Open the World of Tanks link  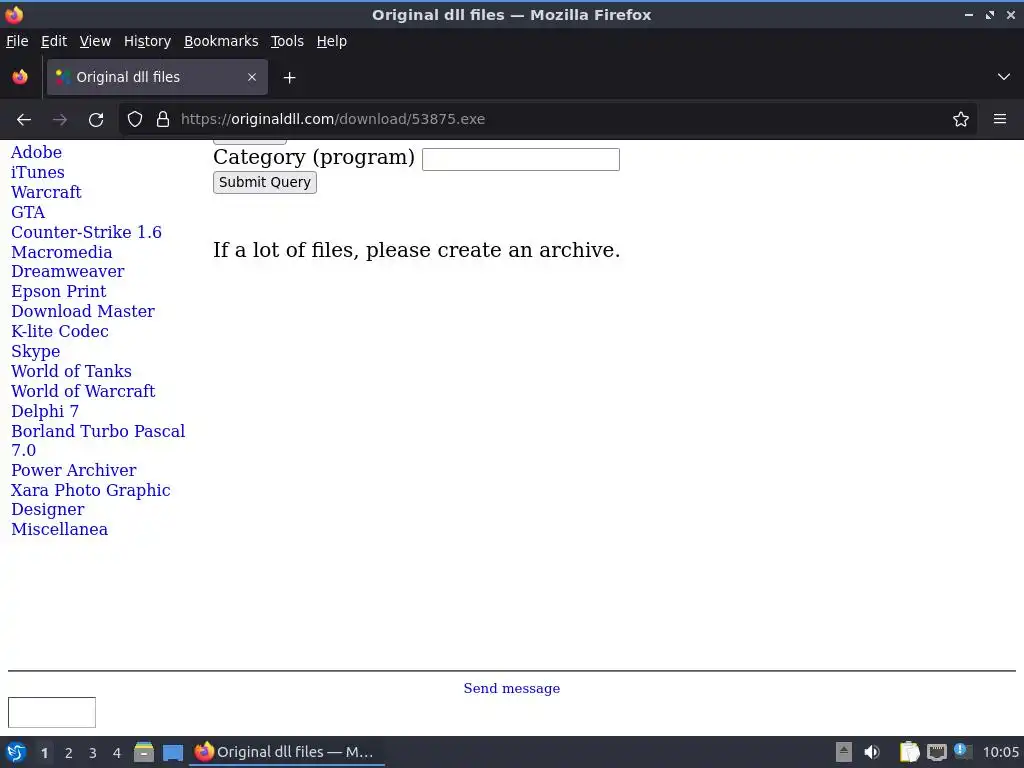pyautogui.click(x=71, y=371)
